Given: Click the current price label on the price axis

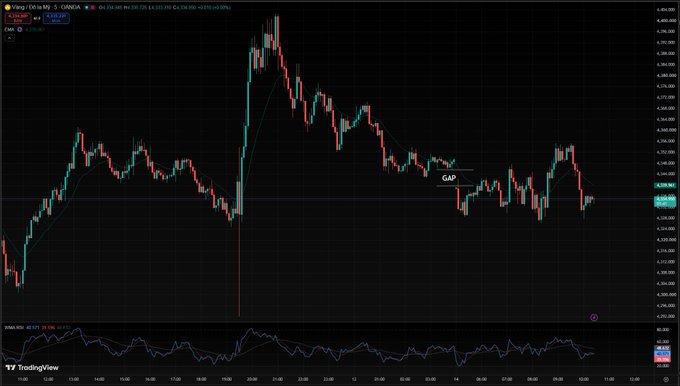Looking at the screenshot, I should pos(665,201).
